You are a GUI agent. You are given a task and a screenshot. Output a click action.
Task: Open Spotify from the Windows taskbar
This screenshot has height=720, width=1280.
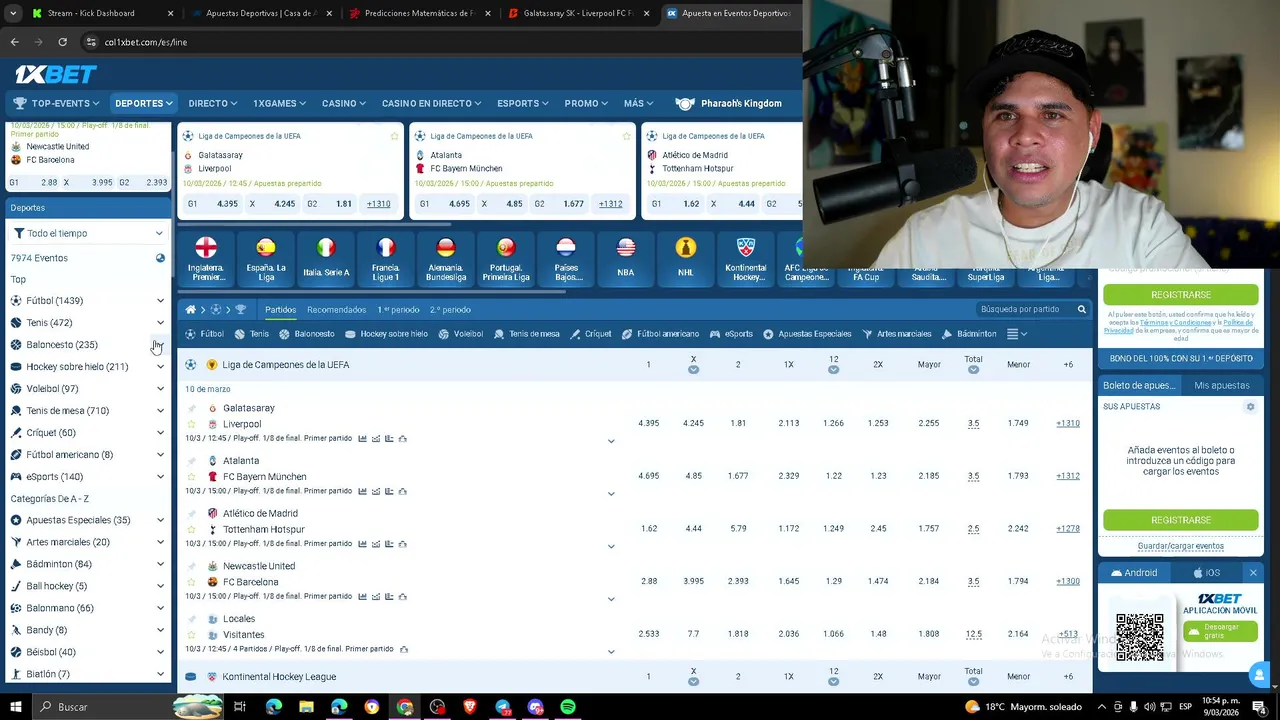(568, 707)
